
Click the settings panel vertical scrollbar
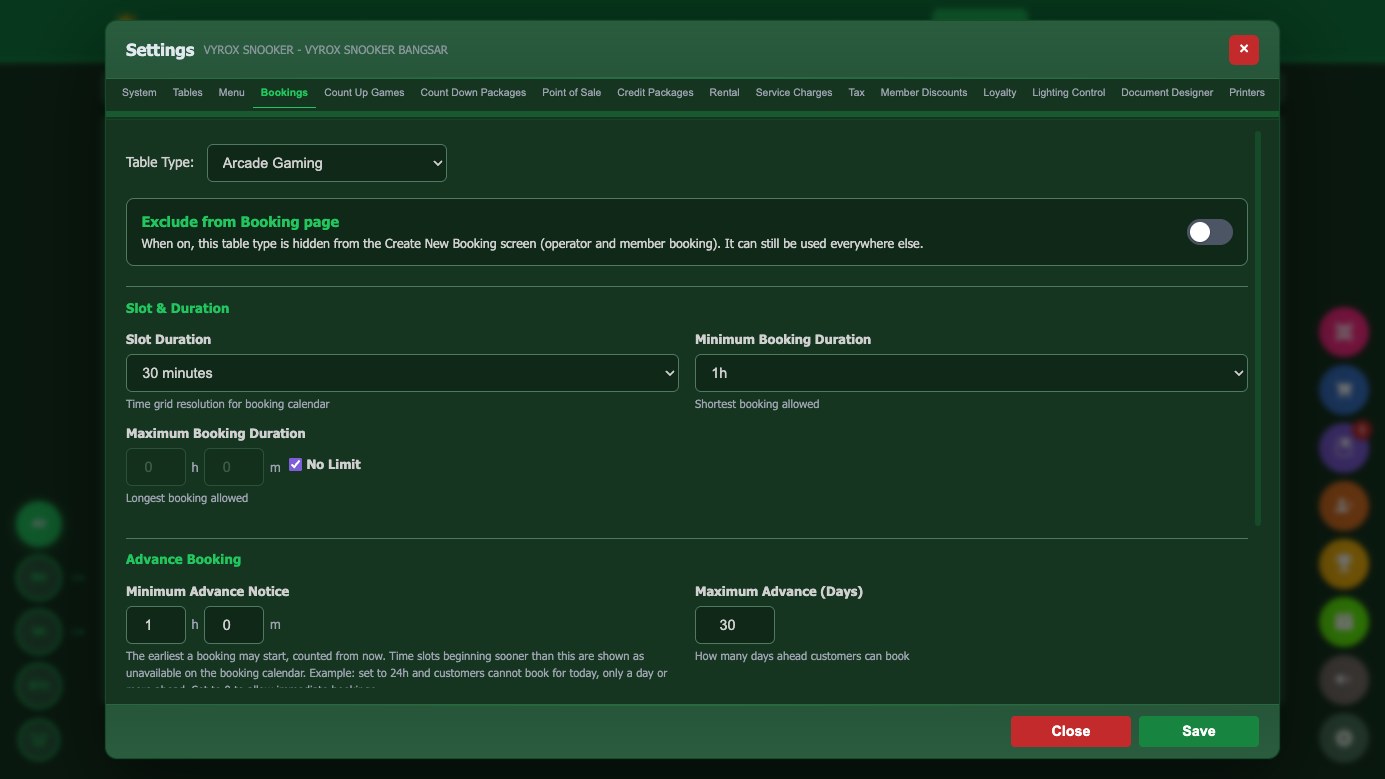tap(1257, 328)
